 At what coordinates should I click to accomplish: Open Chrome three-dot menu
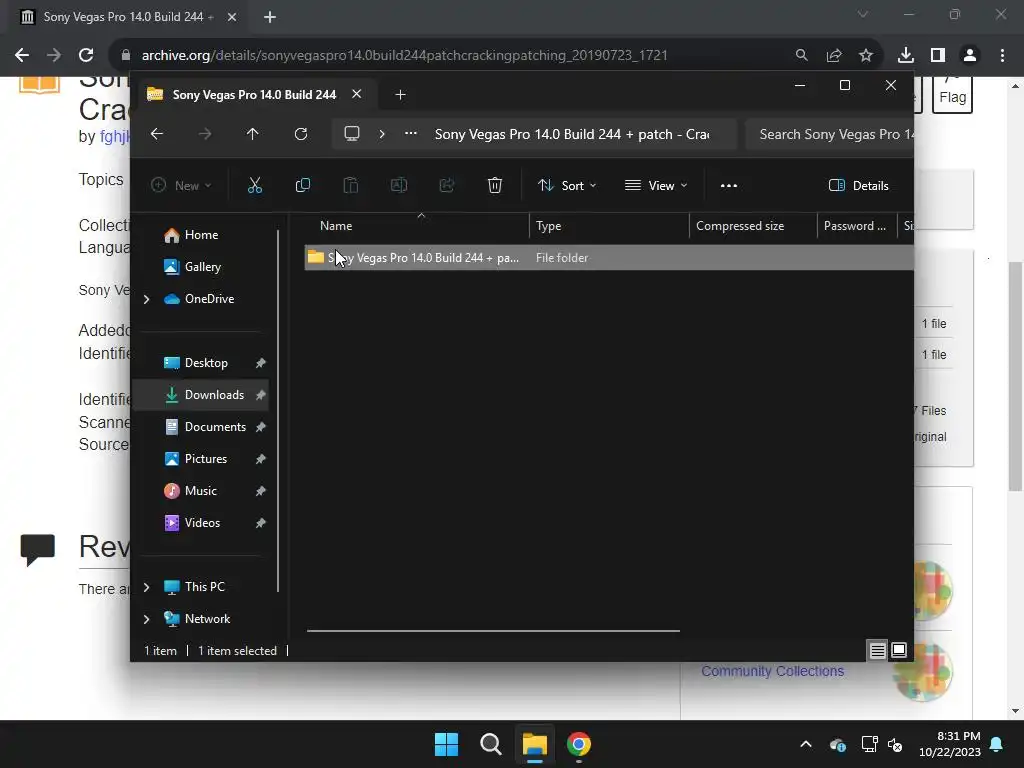(x=1002, y=56)
